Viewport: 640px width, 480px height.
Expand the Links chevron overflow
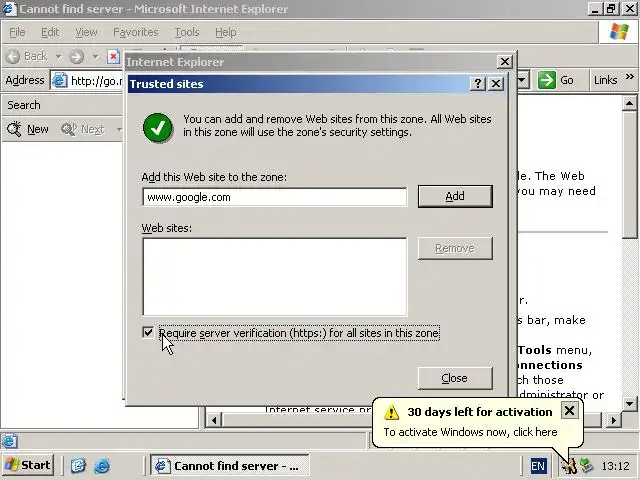630,76
